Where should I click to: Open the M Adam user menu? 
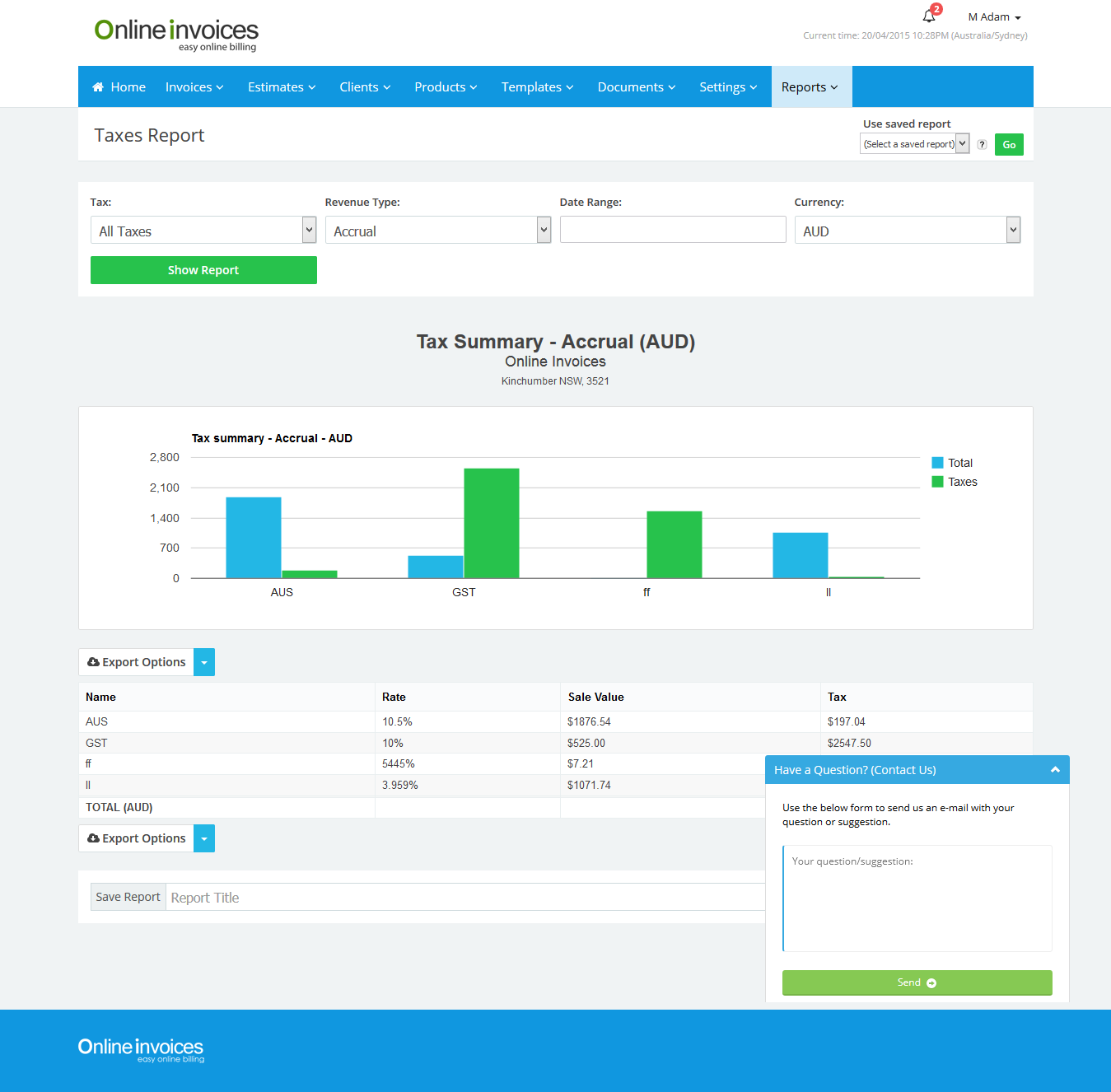[x=994, y=17]
